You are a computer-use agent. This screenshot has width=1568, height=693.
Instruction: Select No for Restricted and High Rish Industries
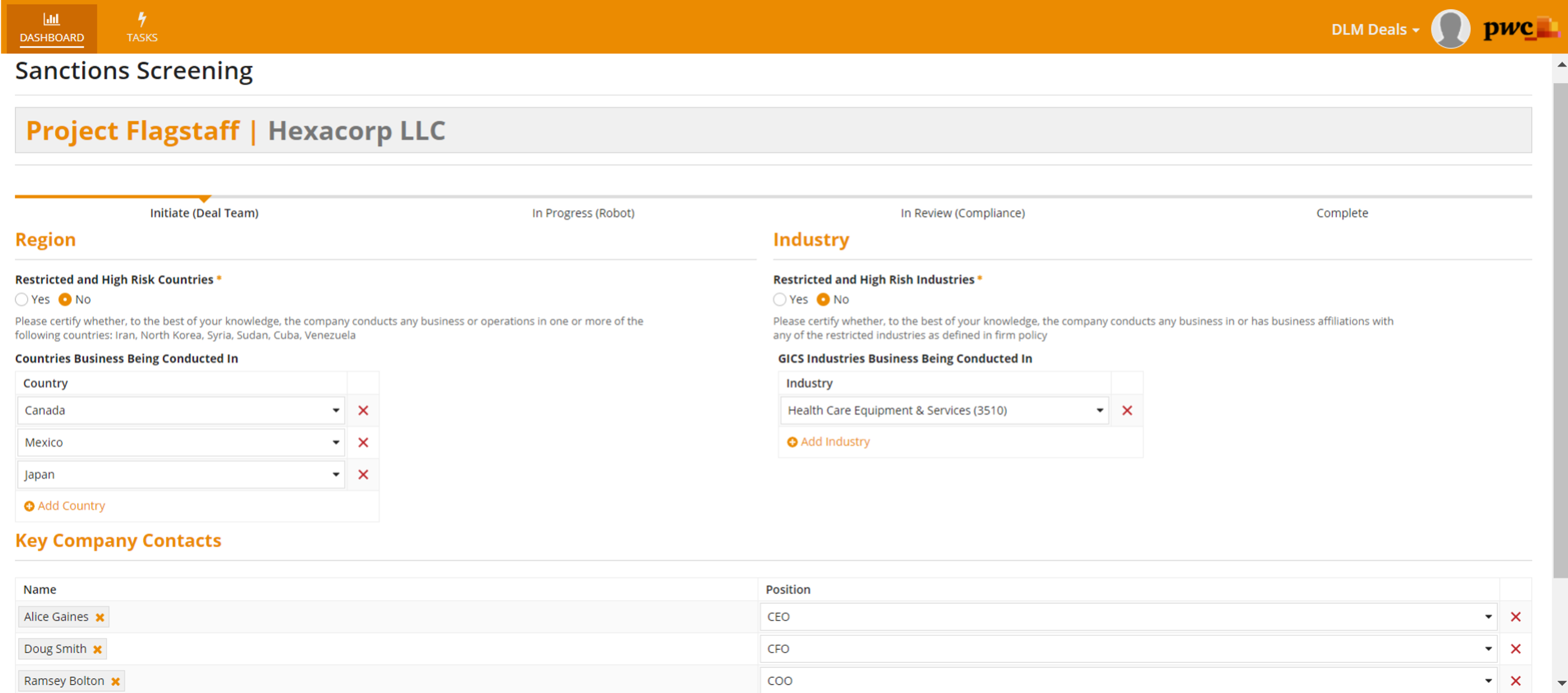823,299
